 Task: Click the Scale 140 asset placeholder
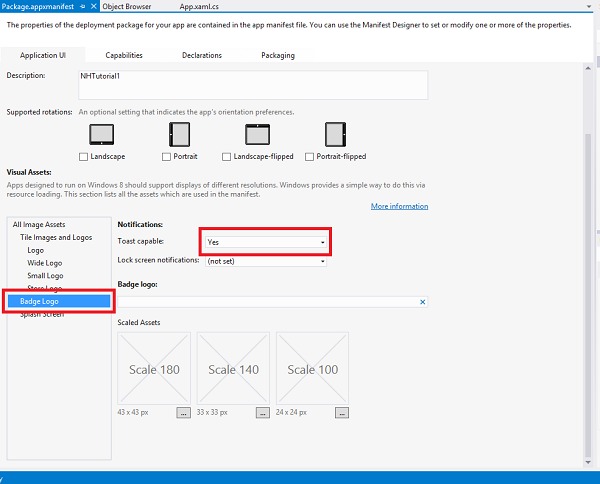[233, 368]
